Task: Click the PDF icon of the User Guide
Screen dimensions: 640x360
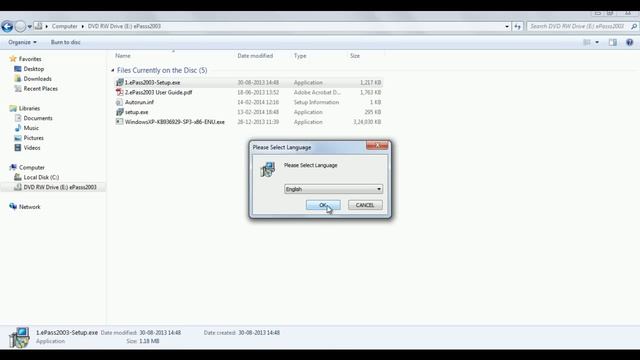Action: [119, 92]
